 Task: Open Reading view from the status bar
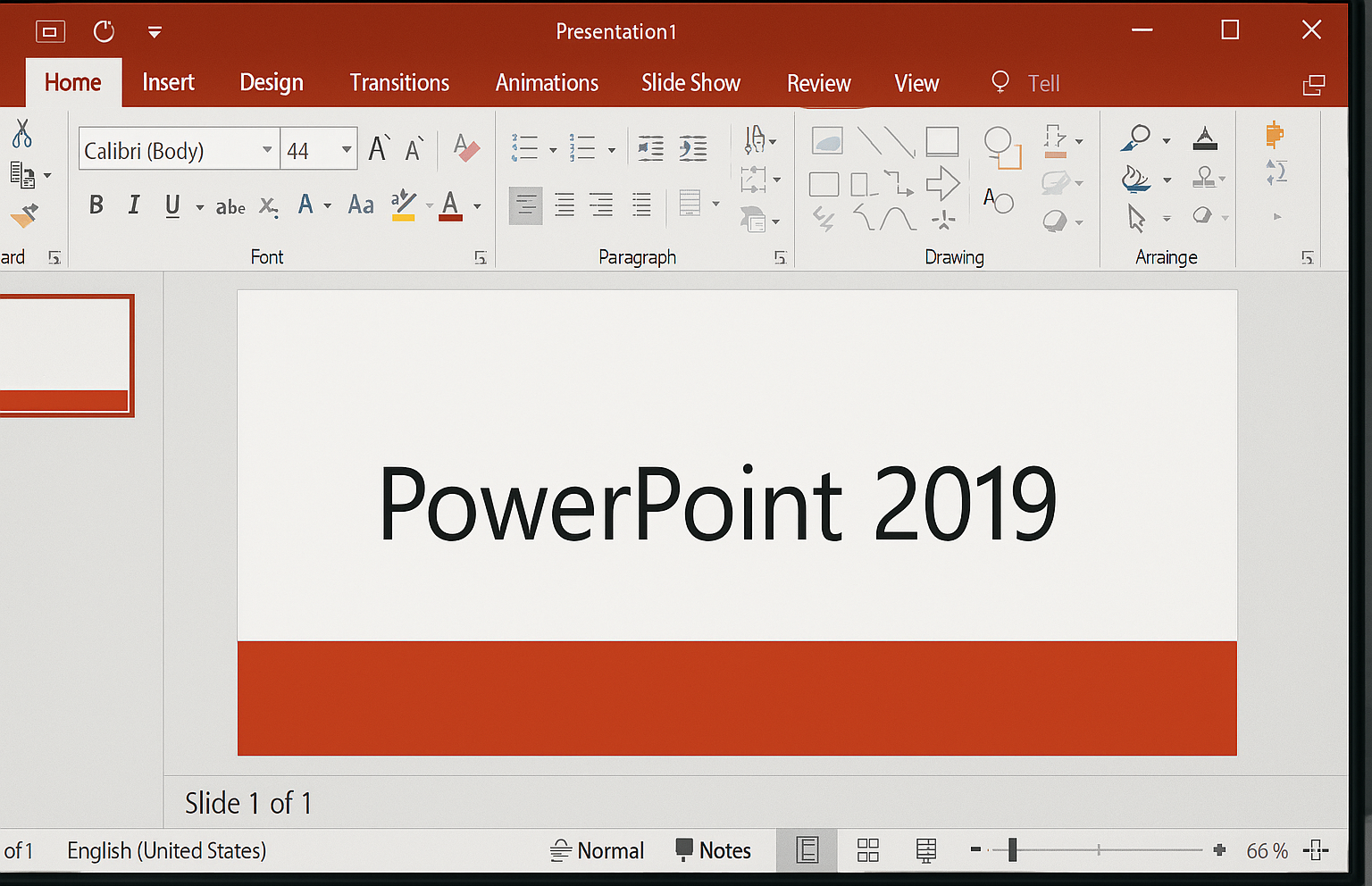[925, 849]
